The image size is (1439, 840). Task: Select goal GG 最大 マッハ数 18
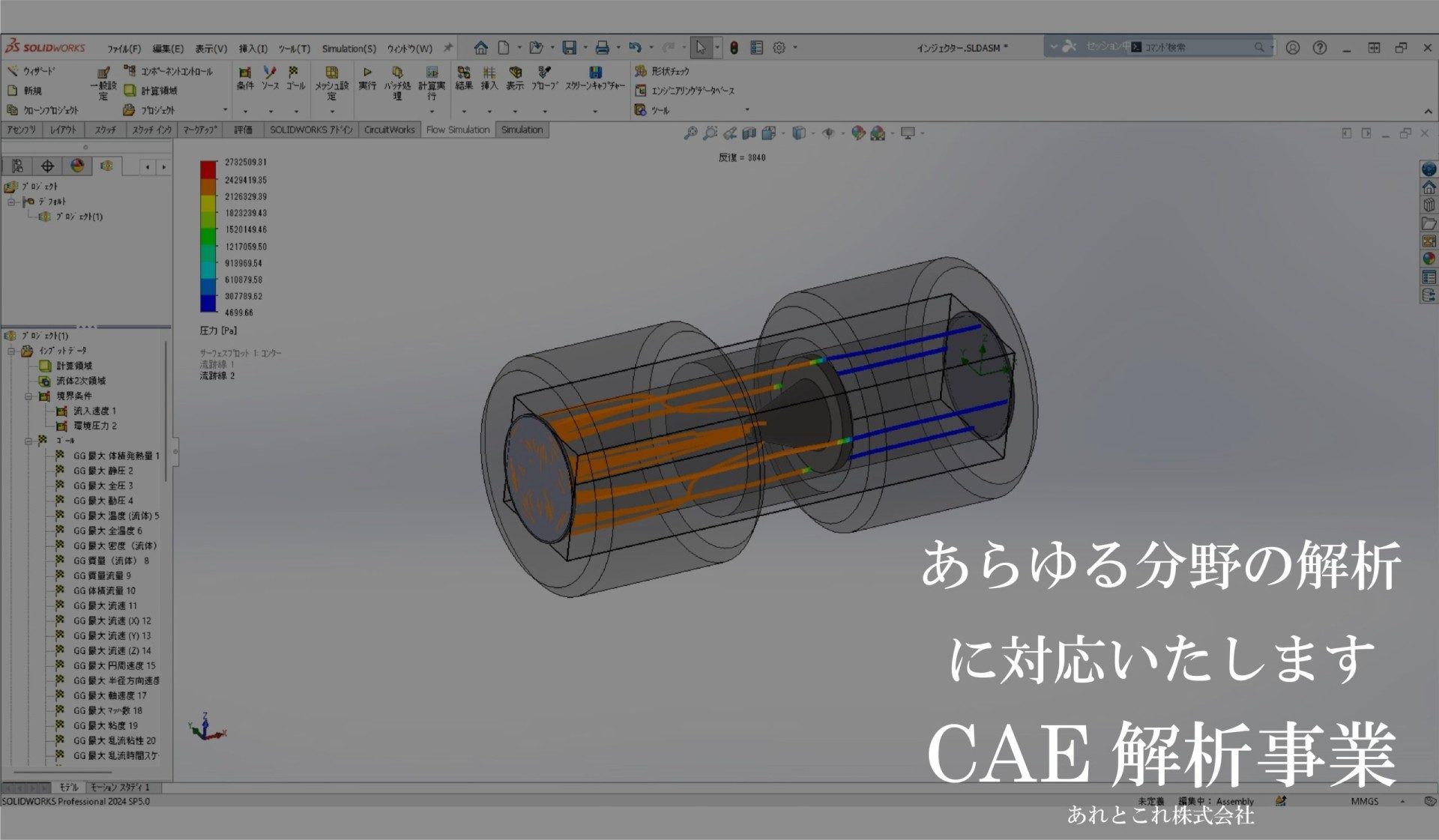[x=99, y=710]
